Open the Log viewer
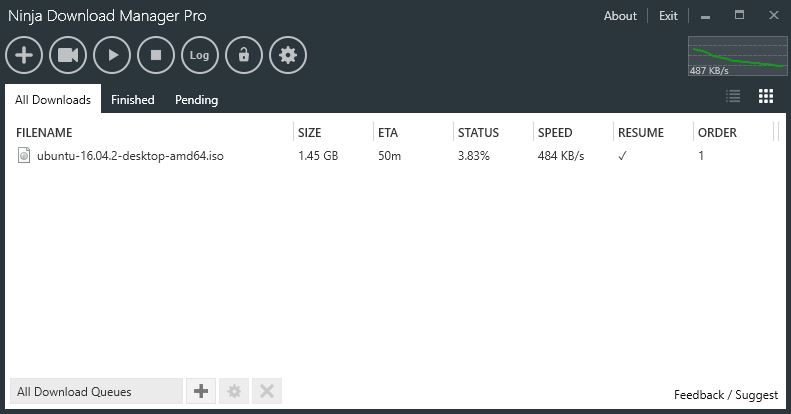The width and height of the screenshot is (791, 414). pyautogui.click(x=200, y=55)
